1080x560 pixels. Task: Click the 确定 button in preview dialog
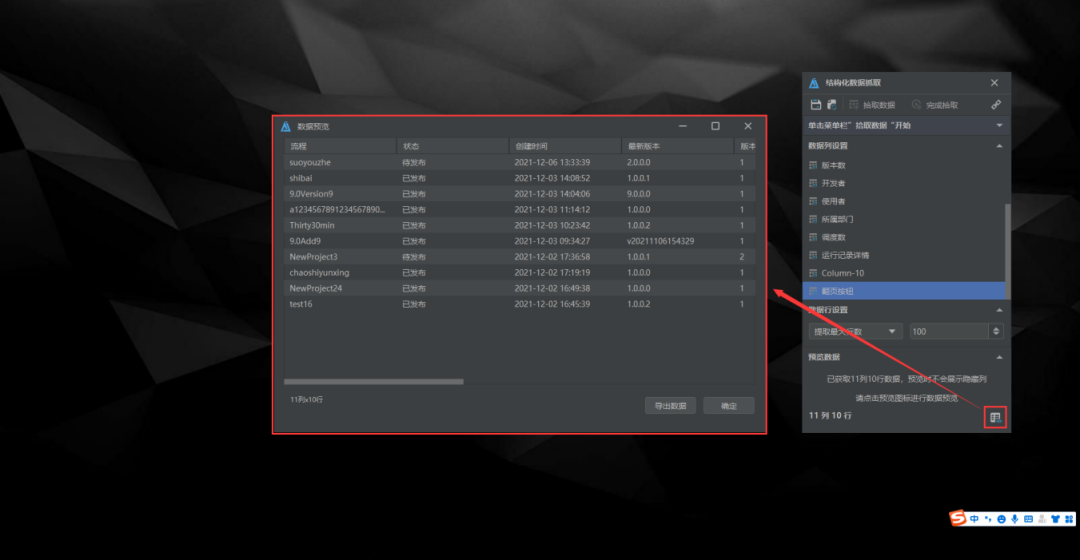pyautogui.click(x=728, y=406)
